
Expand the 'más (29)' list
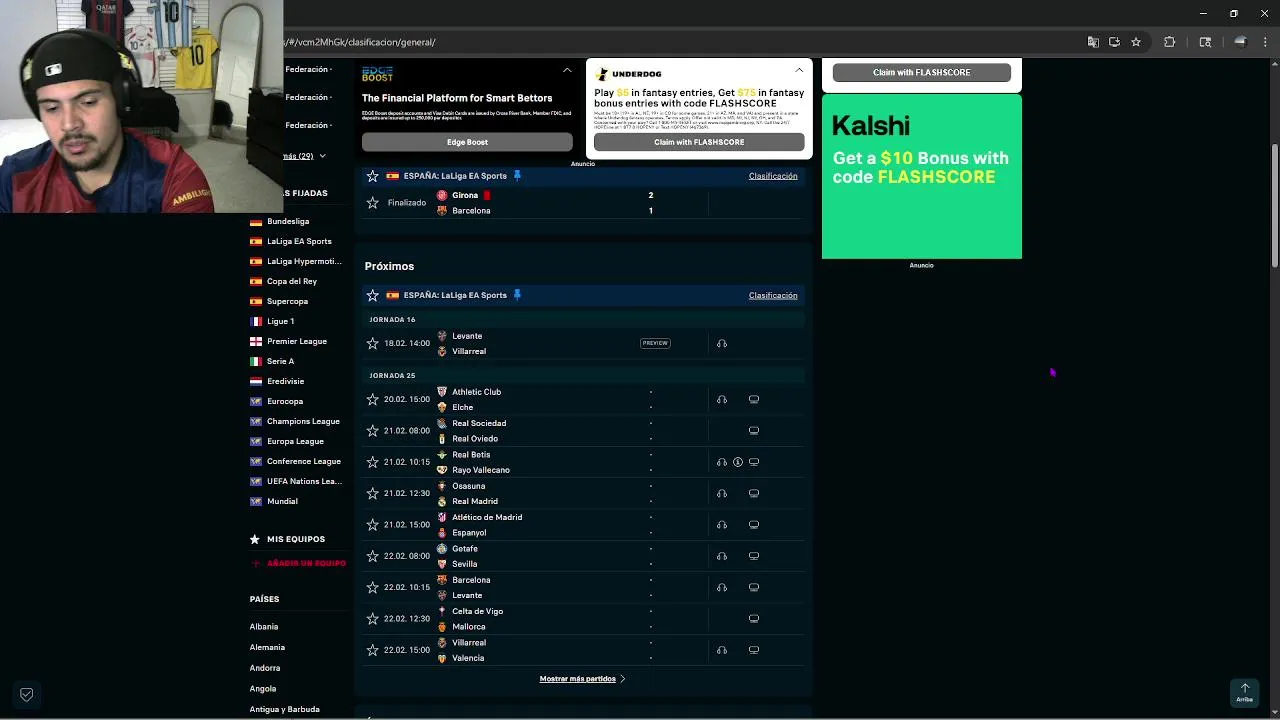click(304, 156)
